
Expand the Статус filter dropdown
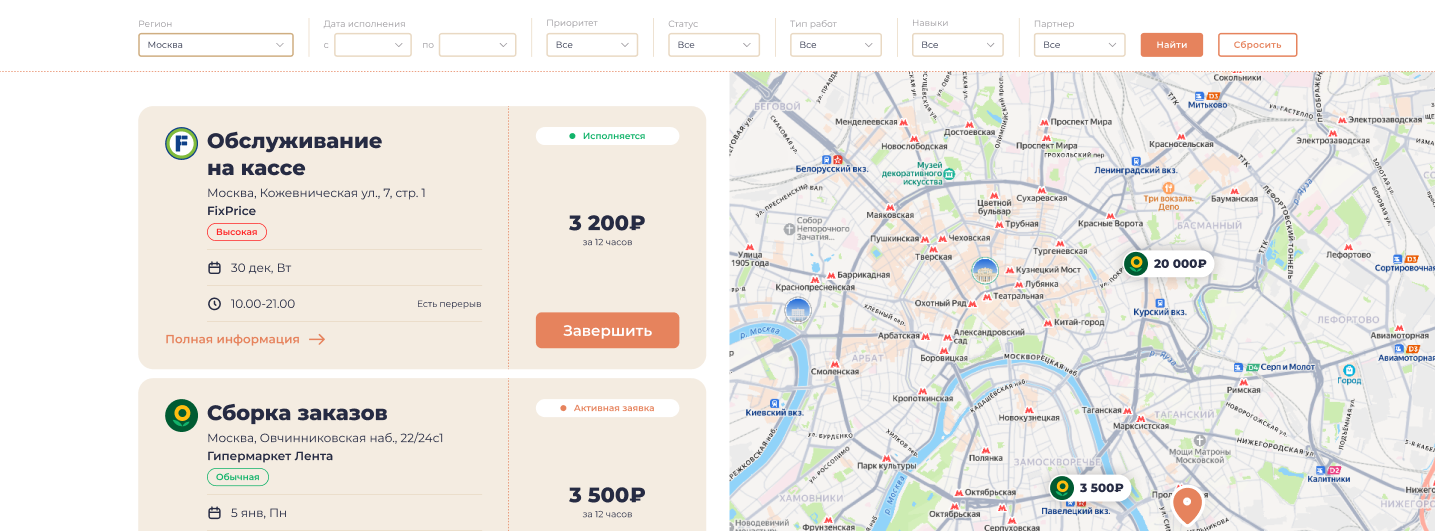pos(714,45)
